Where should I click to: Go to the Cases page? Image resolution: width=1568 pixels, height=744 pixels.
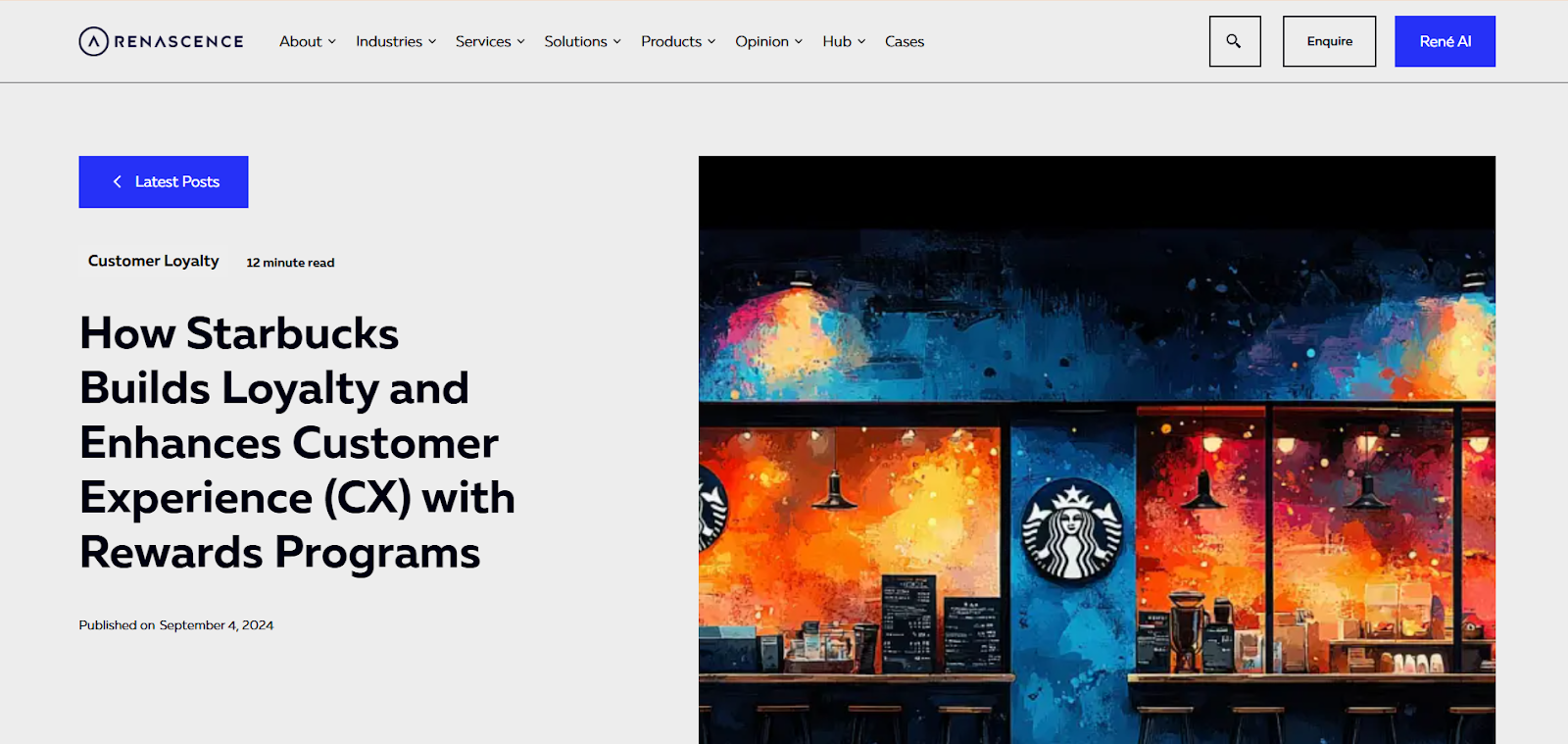[x=905, y=41]
